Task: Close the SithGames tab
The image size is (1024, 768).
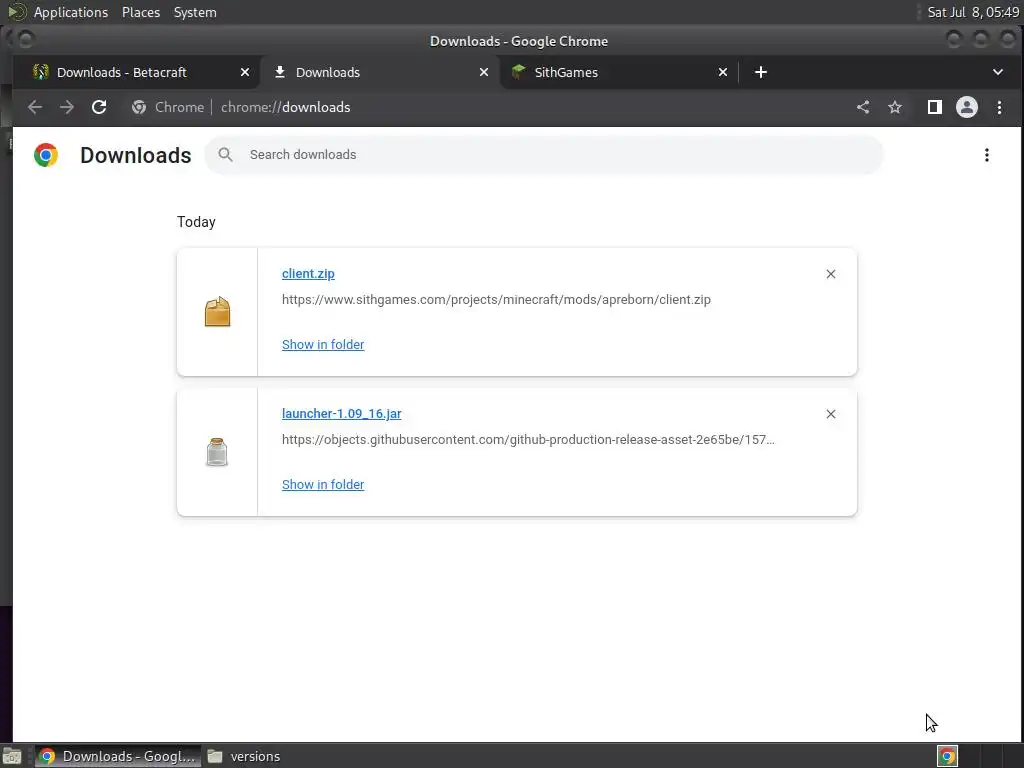Action: pos(723,72)
